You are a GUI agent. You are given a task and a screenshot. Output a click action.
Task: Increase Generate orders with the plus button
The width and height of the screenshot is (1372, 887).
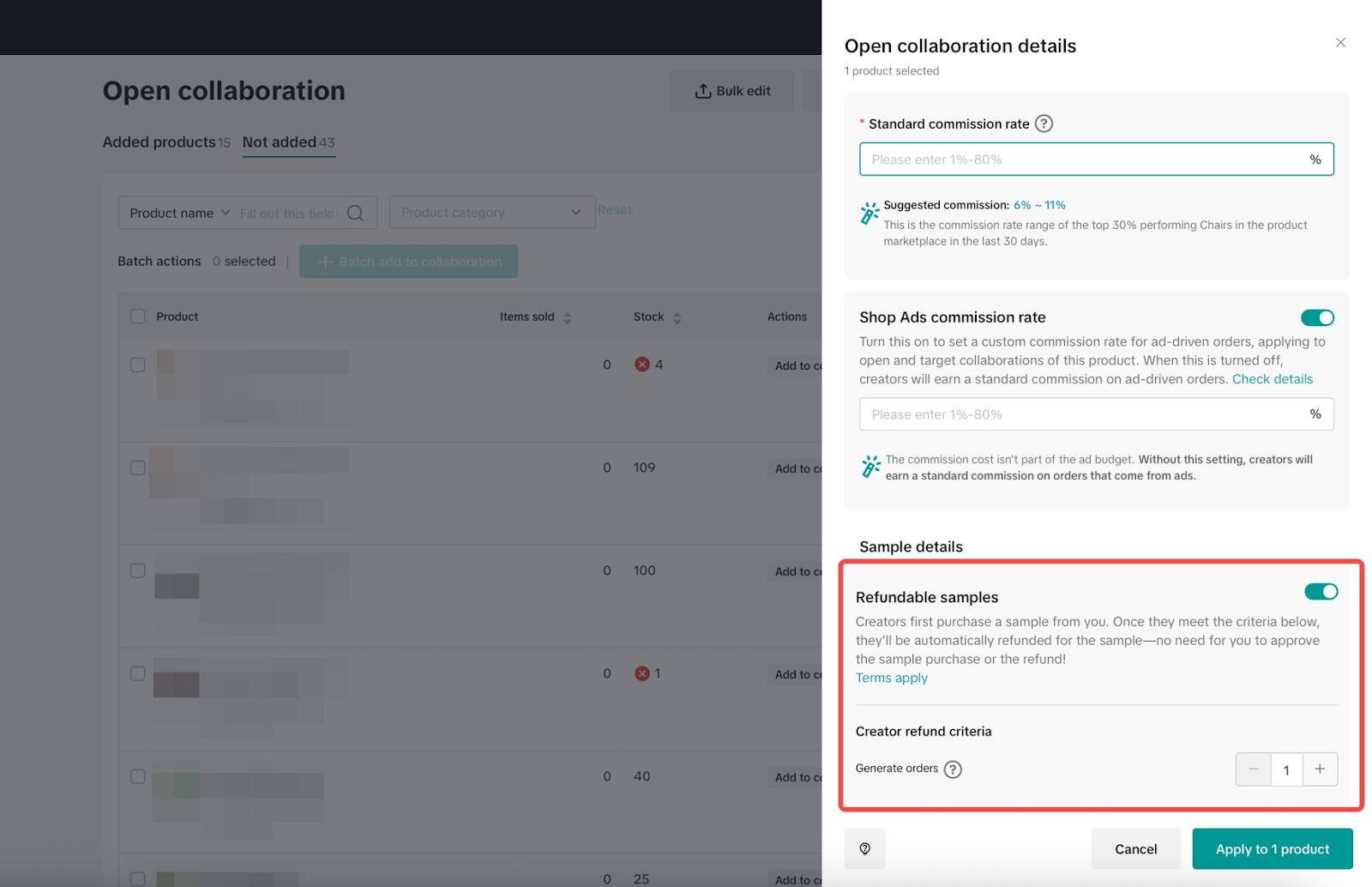point(1320,769)
